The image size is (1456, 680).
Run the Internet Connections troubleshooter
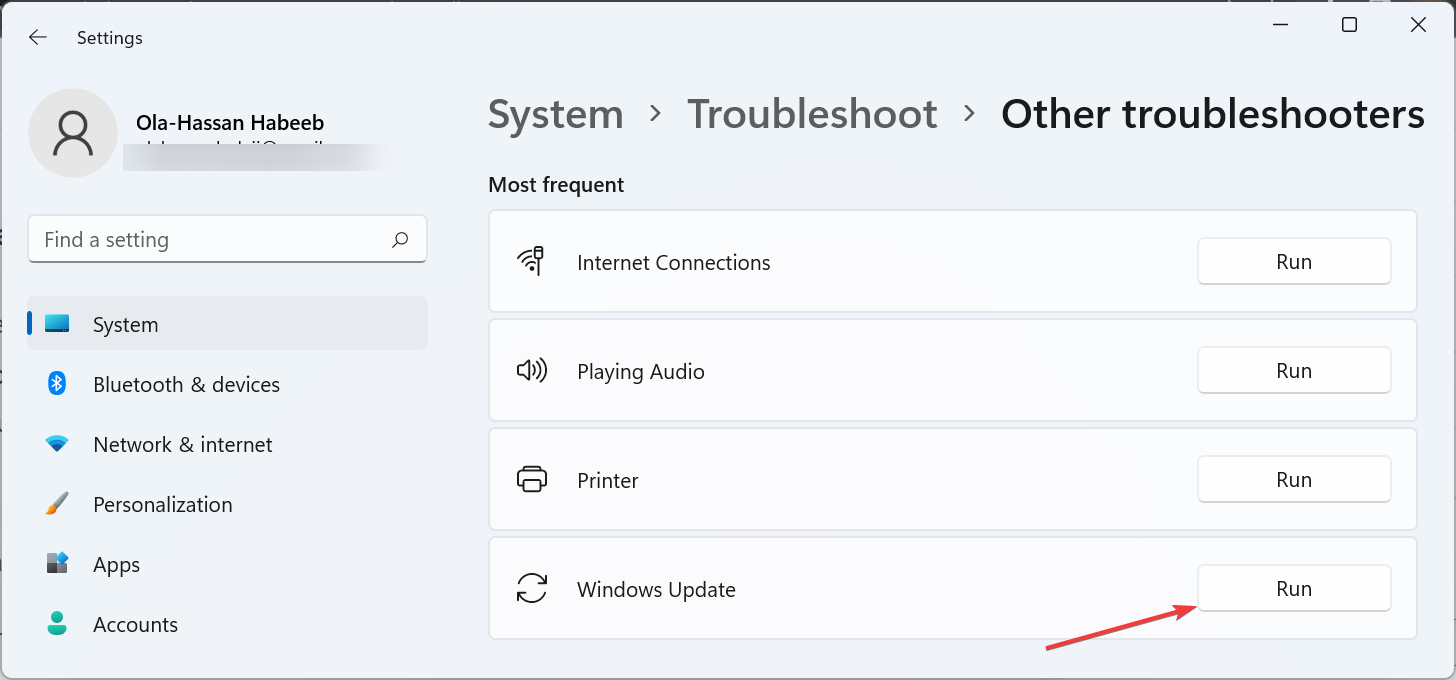tap(1293, 261)
